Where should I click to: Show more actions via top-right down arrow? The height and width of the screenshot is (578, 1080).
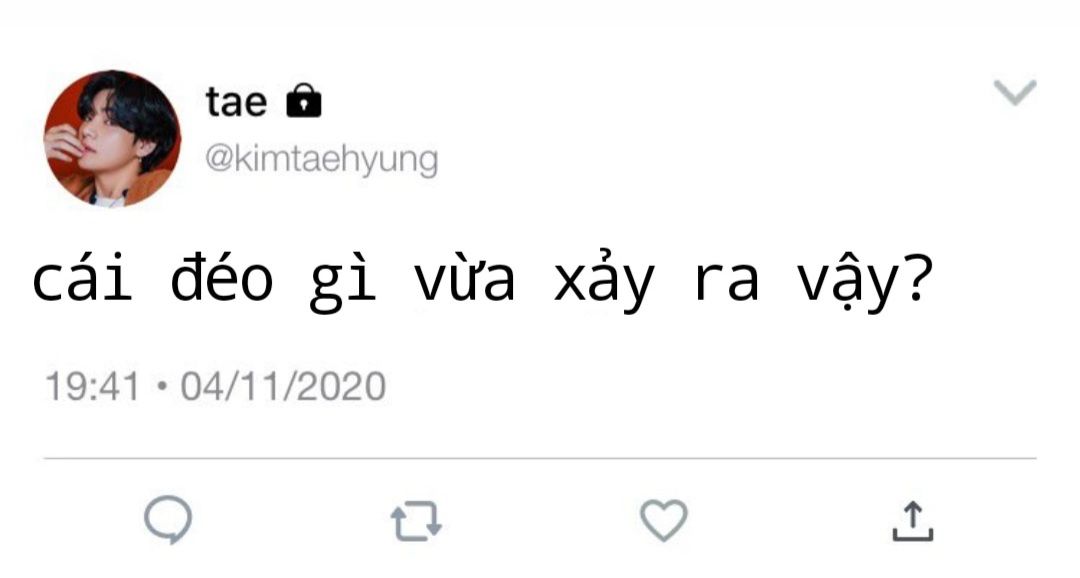click(x=1015, y=92)
